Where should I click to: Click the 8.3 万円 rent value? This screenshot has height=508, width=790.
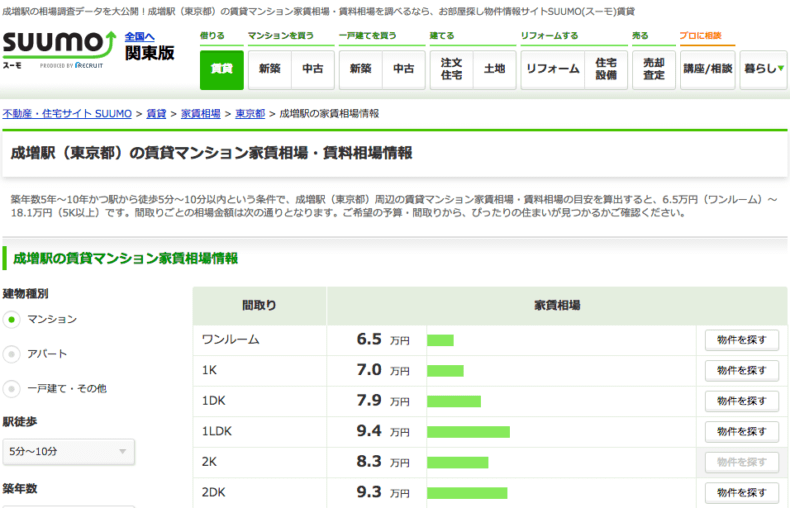pyautogui.click(x=383, y=462)
